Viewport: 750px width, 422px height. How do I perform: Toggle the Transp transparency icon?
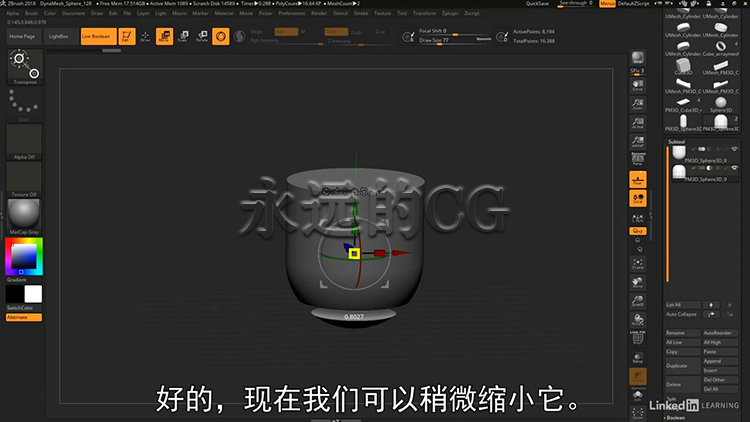coord(638,357)
